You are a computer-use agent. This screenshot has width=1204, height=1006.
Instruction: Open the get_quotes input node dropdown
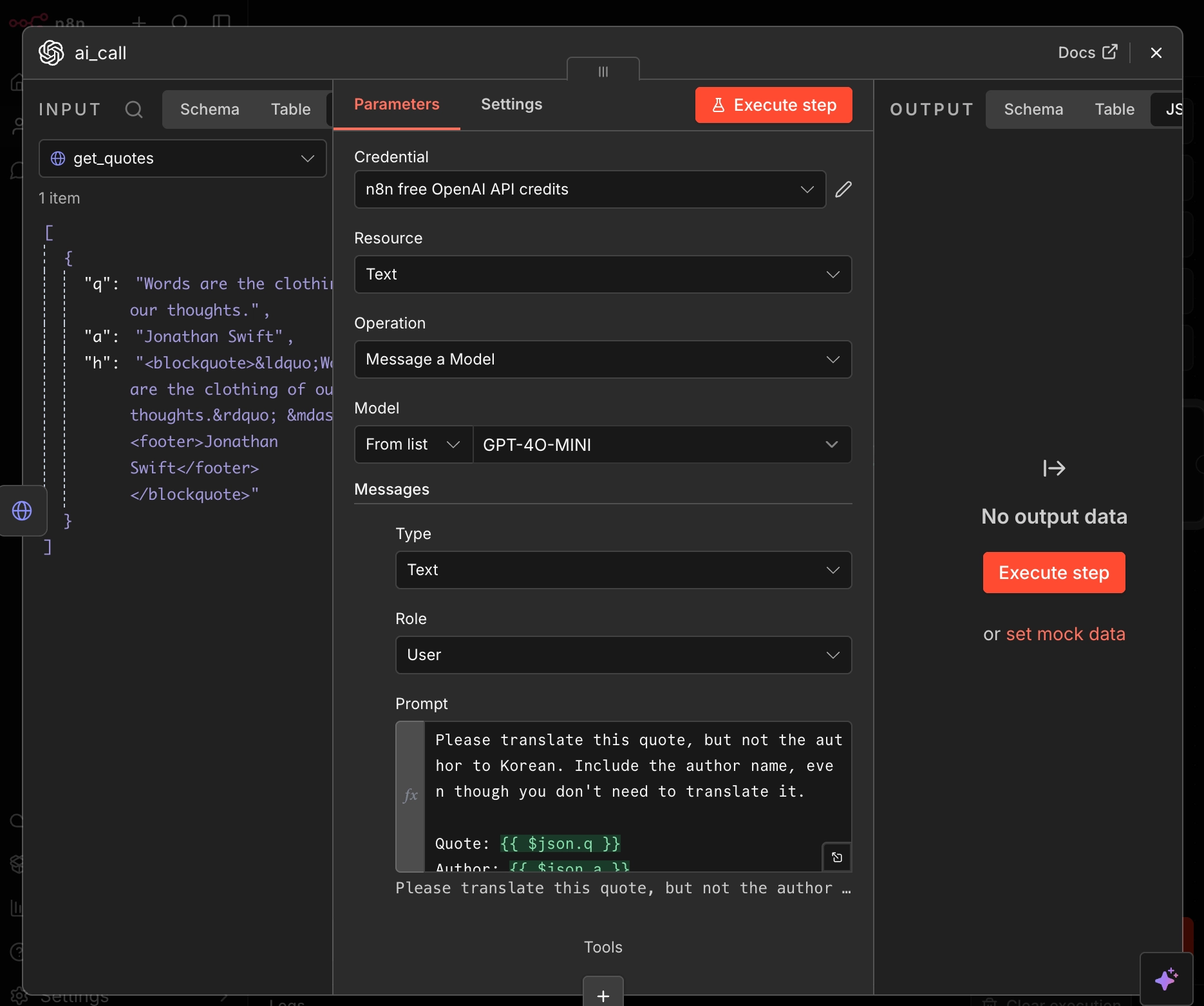(x=183, y=158)
